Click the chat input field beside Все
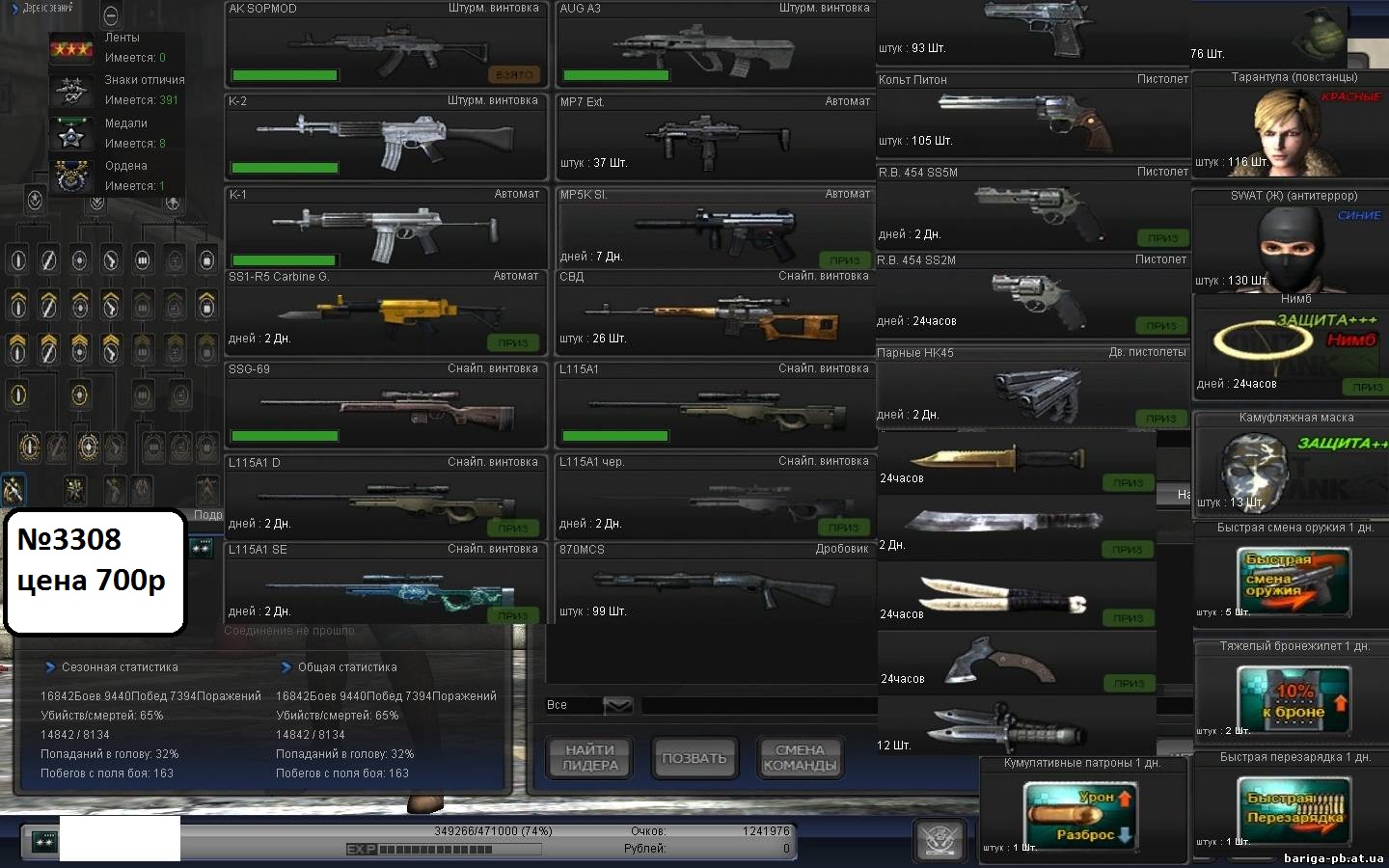The height and width of the screenshot is (868, 1389). (x=759, y=706)
